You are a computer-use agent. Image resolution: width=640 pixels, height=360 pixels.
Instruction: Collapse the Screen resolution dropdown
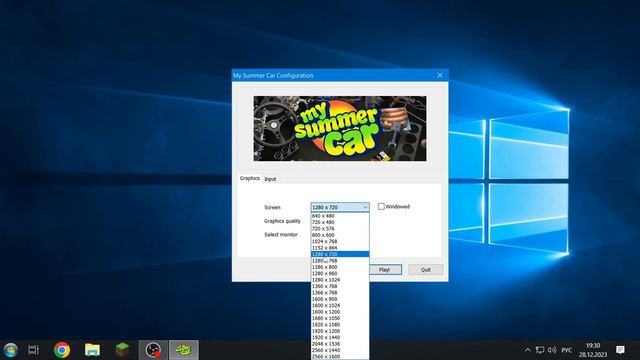click(x=365, y=207)
